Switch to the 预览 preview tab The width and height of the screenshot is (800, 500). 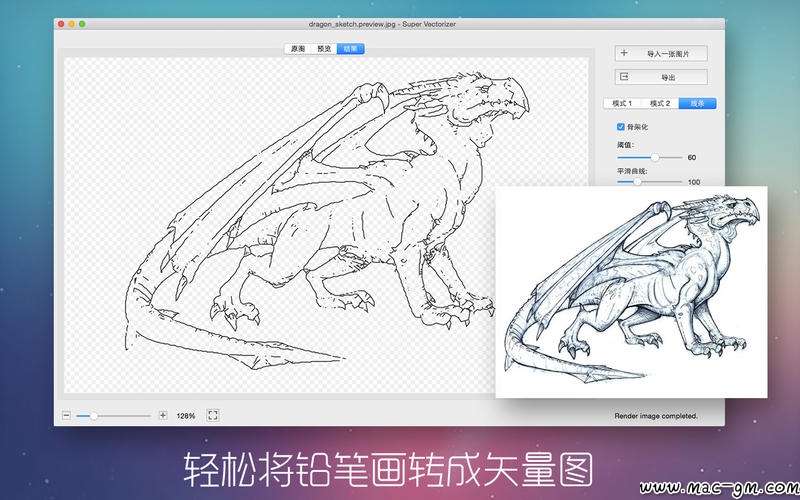tap(324, 49)
